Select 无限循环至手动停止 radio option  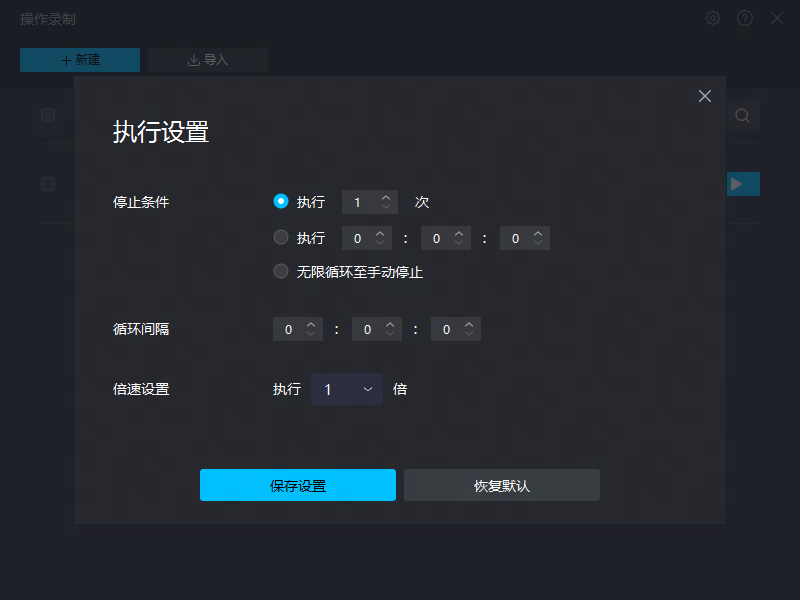(x=281, y=271)
